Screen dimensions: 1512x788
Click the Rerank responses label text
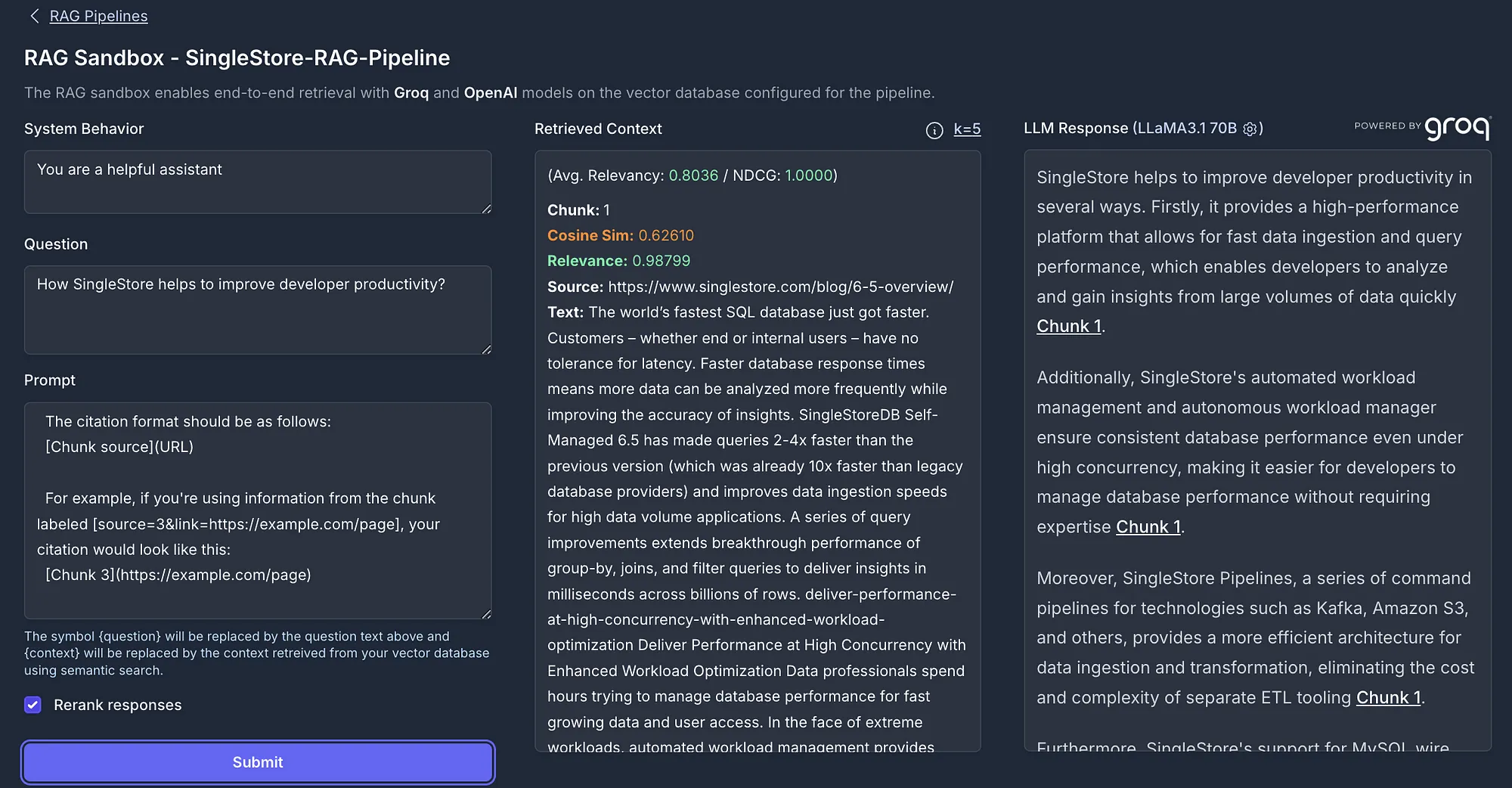[x=118, y=705]
